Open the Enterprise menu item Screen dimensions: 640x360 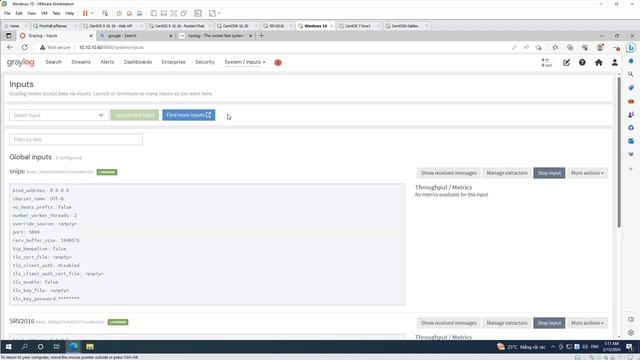point(173,62)
